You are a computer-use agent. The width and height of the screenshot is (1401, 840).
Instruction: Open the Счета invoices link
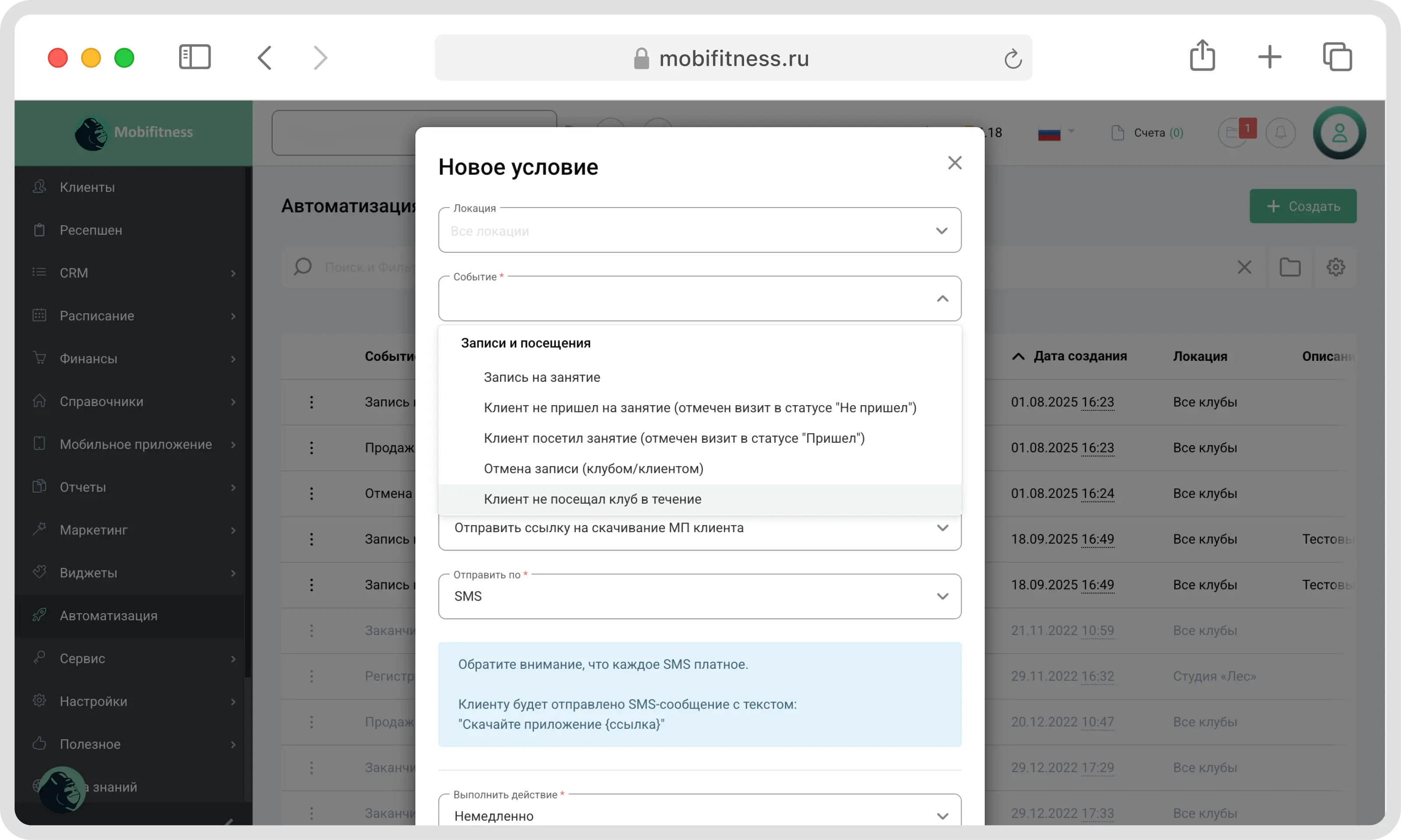[1149, 133]
